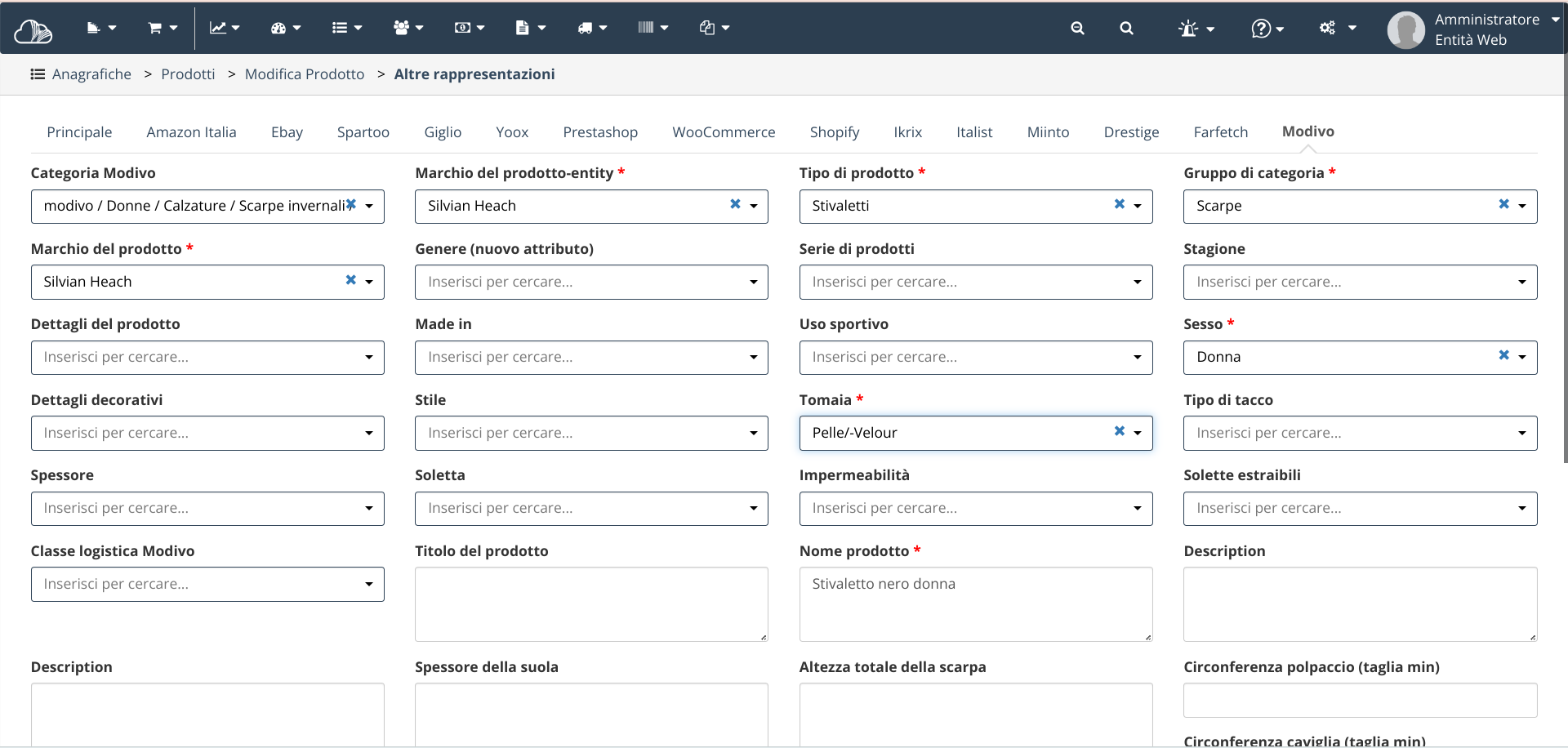Open the Spartoo tab
Viewport: 1568px width, 748px height.
pyautogui.click(x=363, y=132)
